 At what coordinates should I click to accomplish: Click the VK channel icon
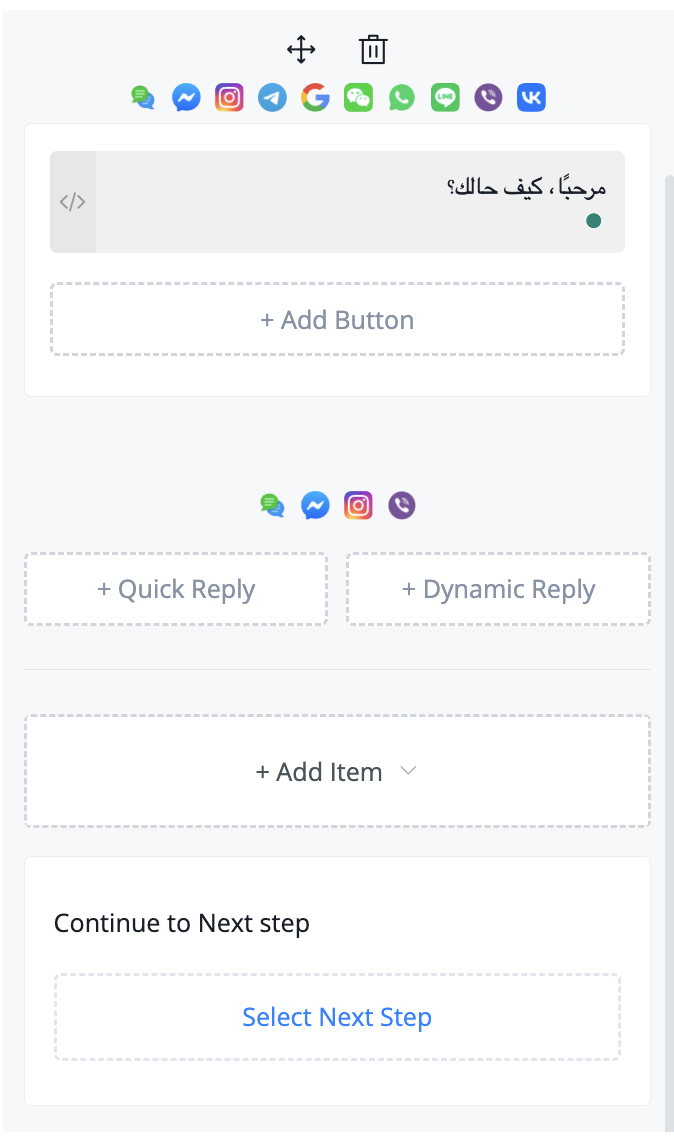(531, 98)
